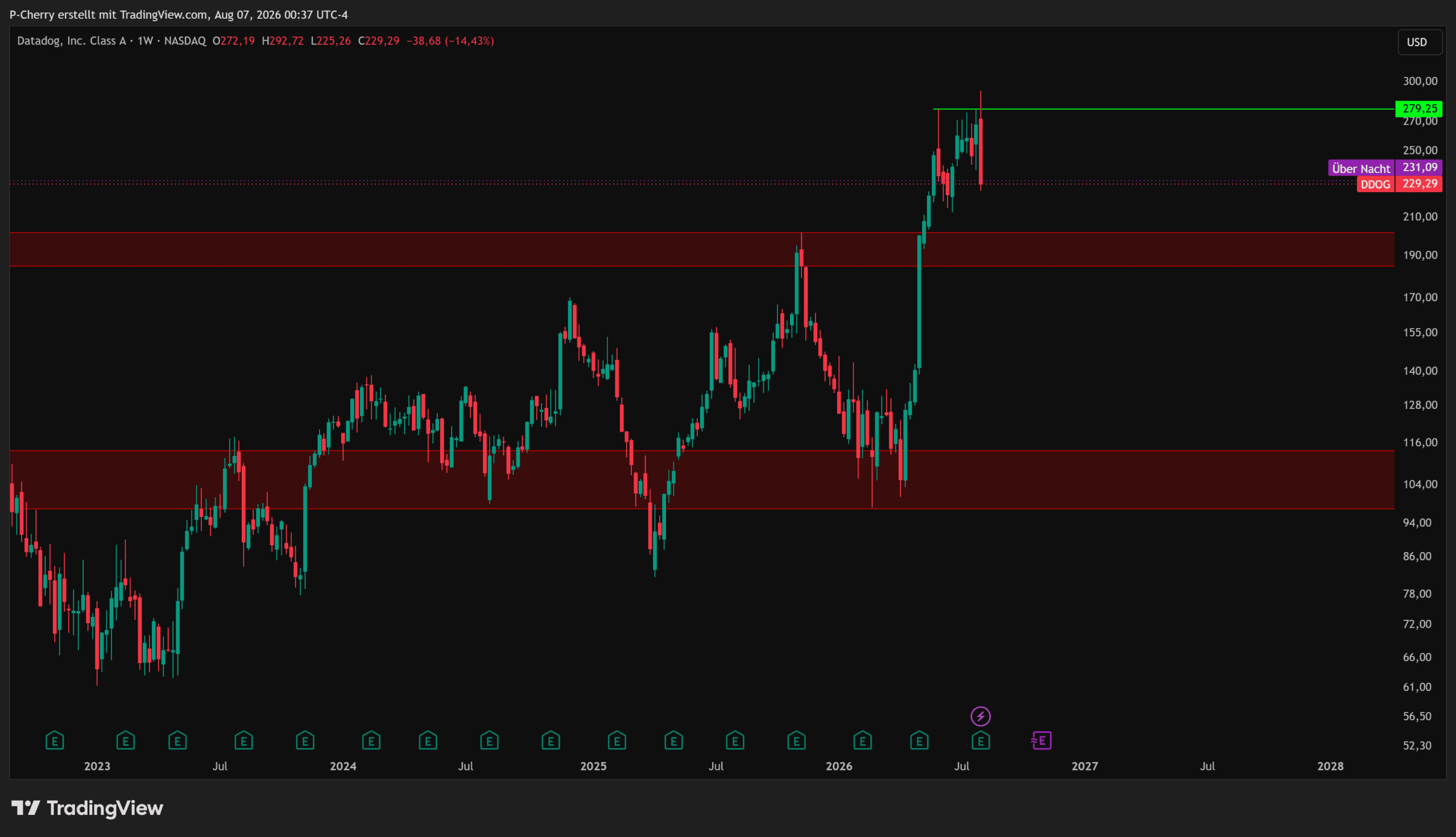The image size is (1456, 837).
Task: Select the 104,00 price axis label
Action: 1420,484
